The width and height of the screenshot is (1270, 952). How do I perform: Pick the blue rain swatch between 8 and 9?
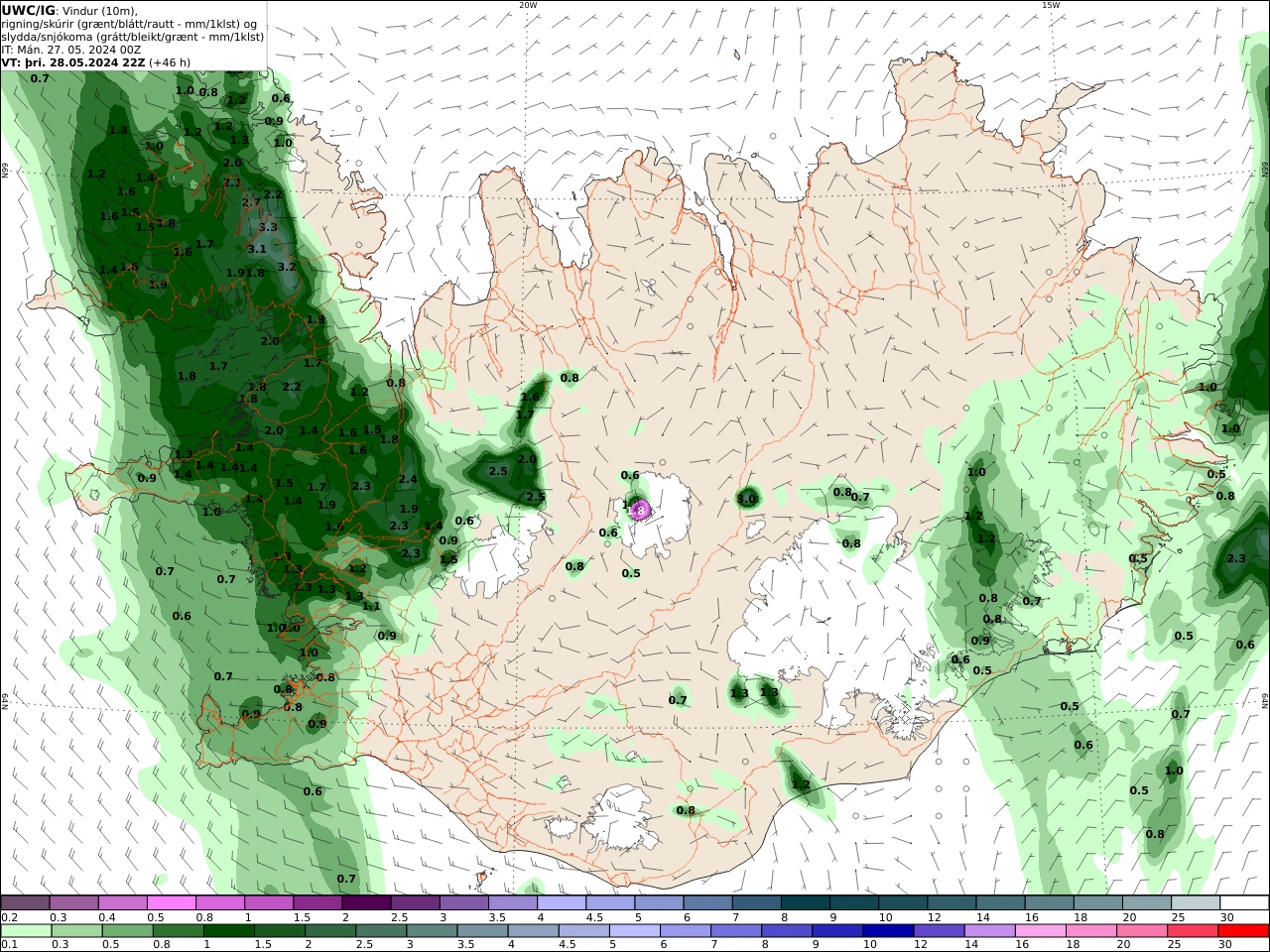coord(787,931)
